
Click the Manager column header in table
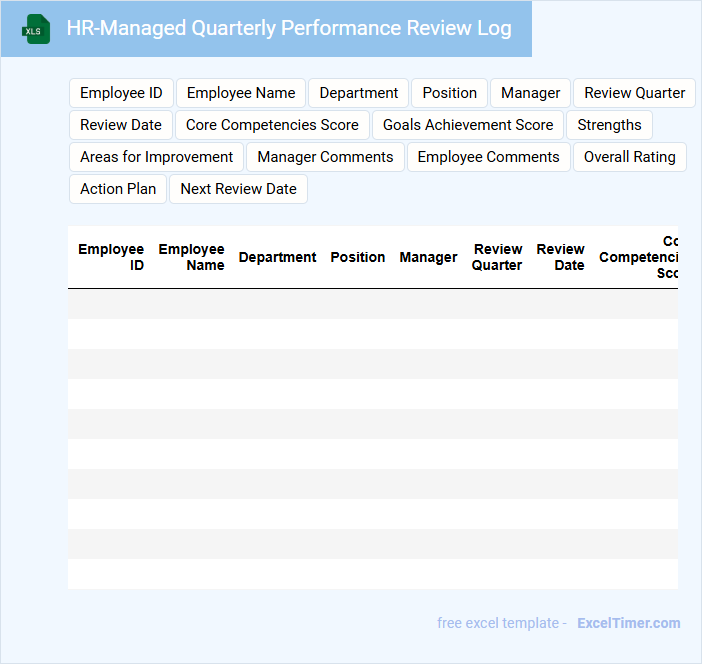[x=428, y=257]
